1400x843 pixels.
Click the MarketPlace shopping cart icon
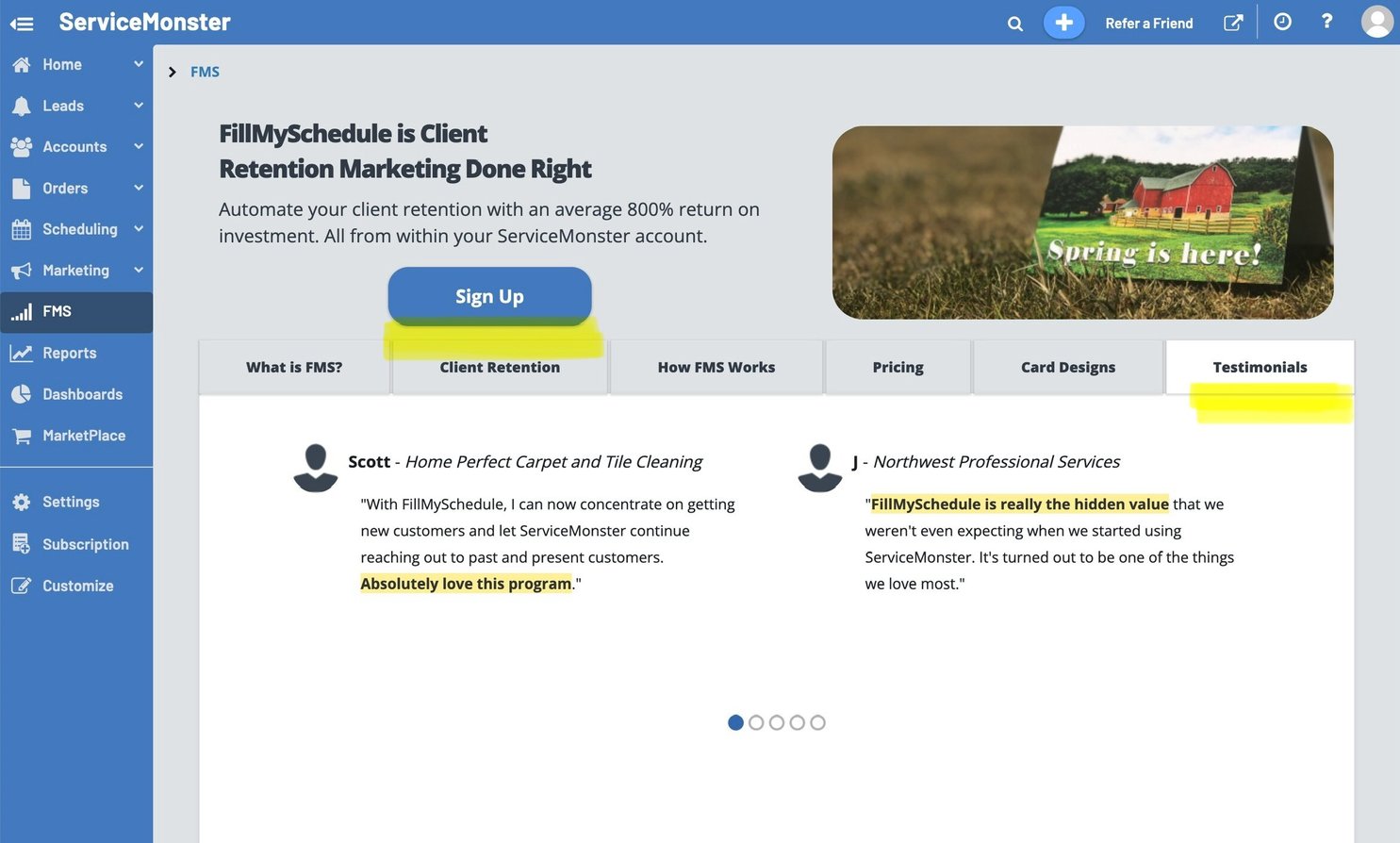coord(21,436)
